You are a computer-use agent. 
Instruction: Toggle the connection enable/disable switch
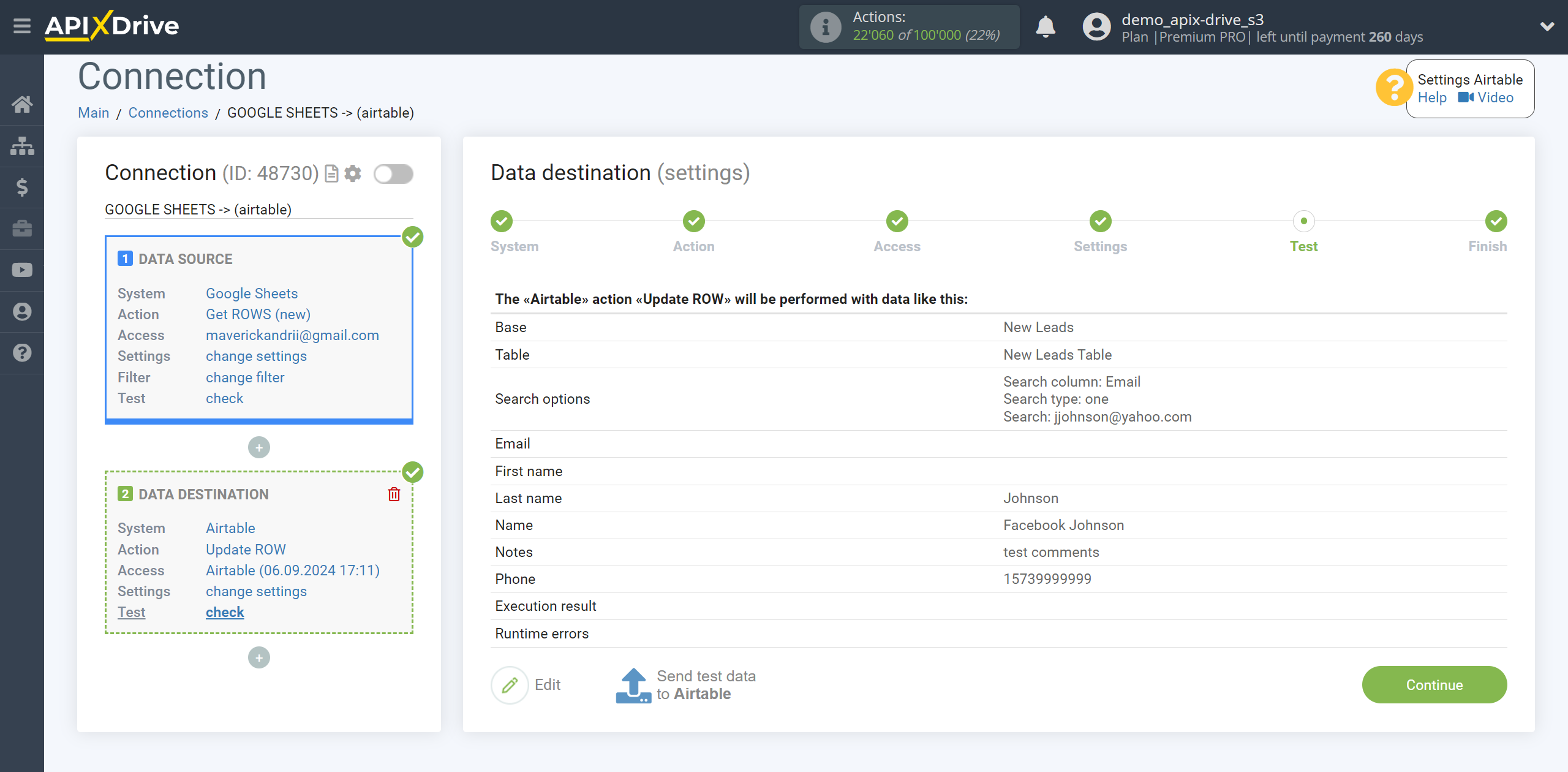click(393, 174)
